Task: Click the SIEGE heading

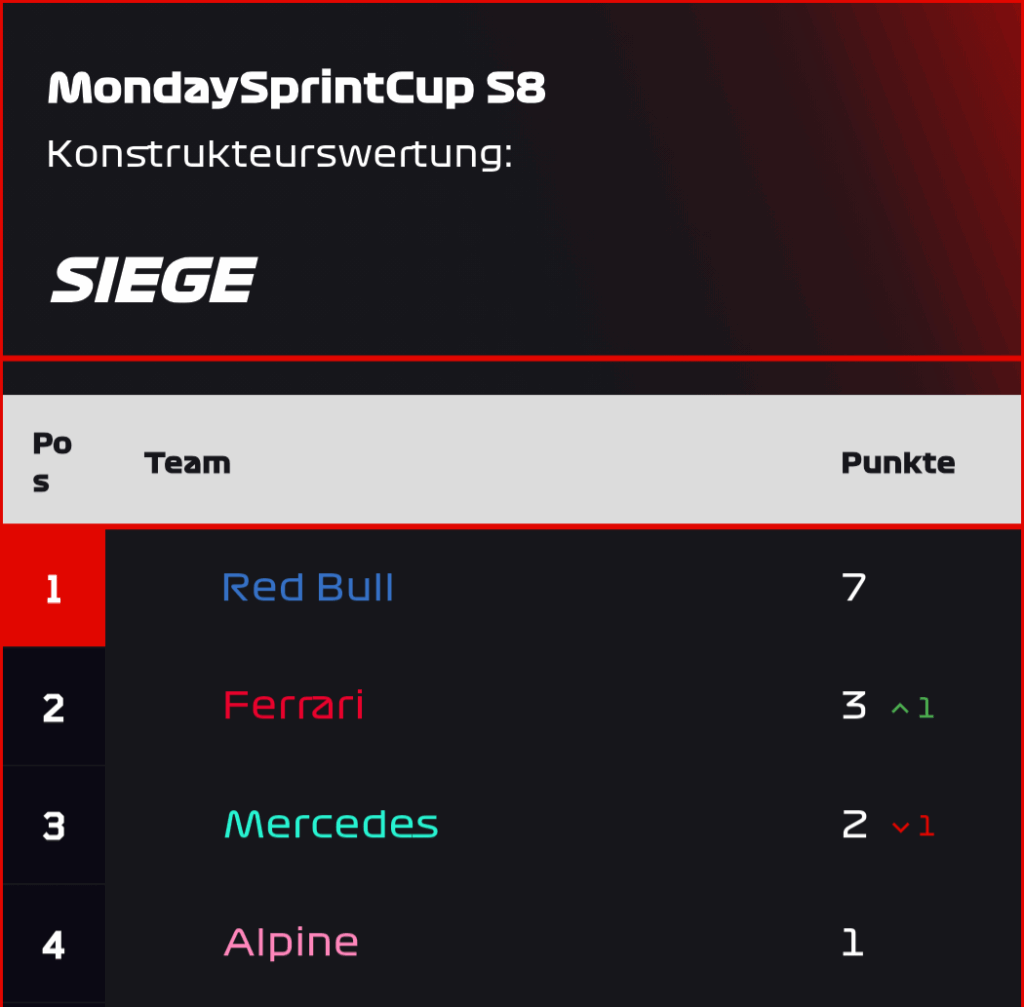Action: [154, 280]
